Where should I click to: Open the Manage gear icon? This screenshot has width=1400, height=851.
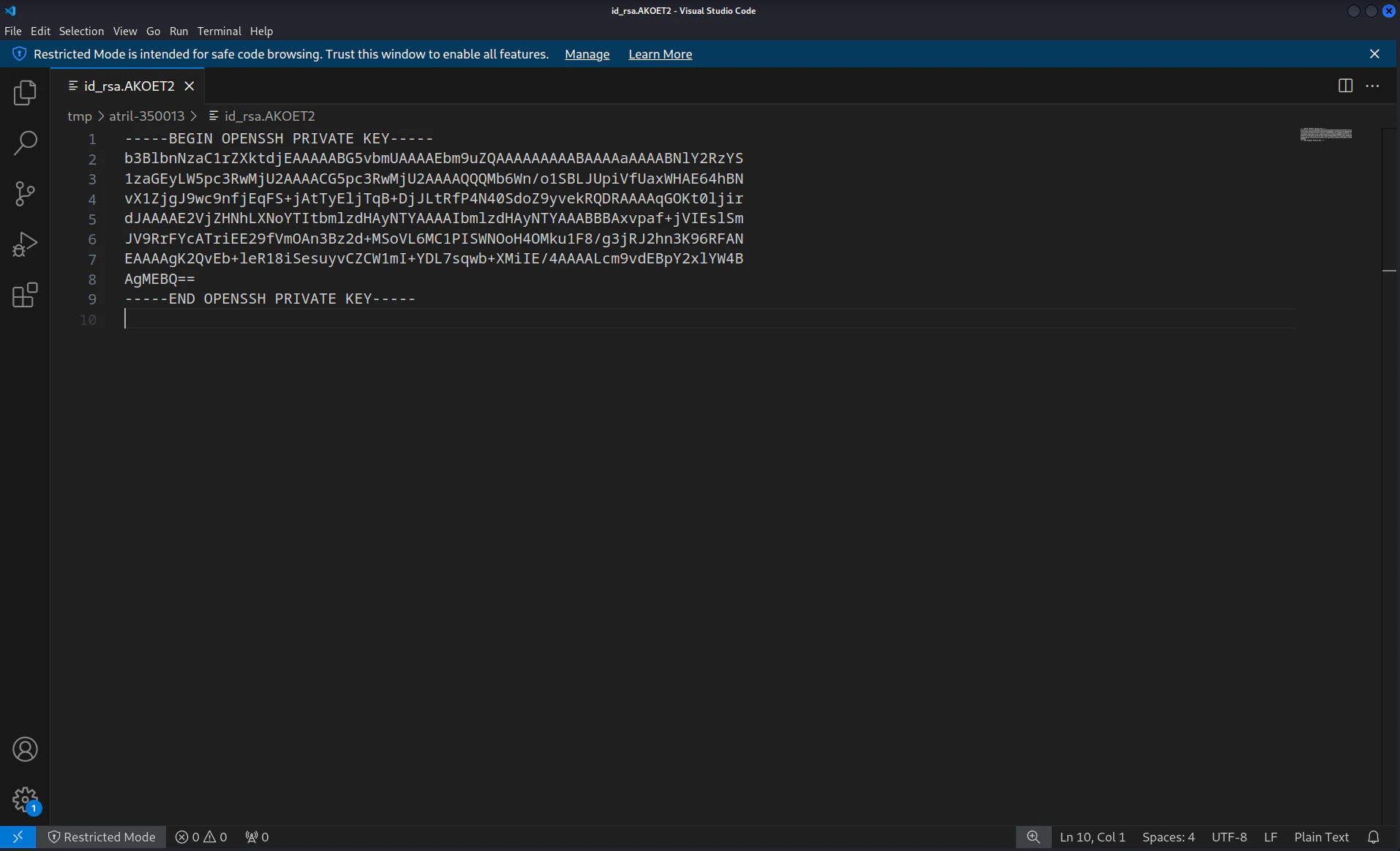25,800
